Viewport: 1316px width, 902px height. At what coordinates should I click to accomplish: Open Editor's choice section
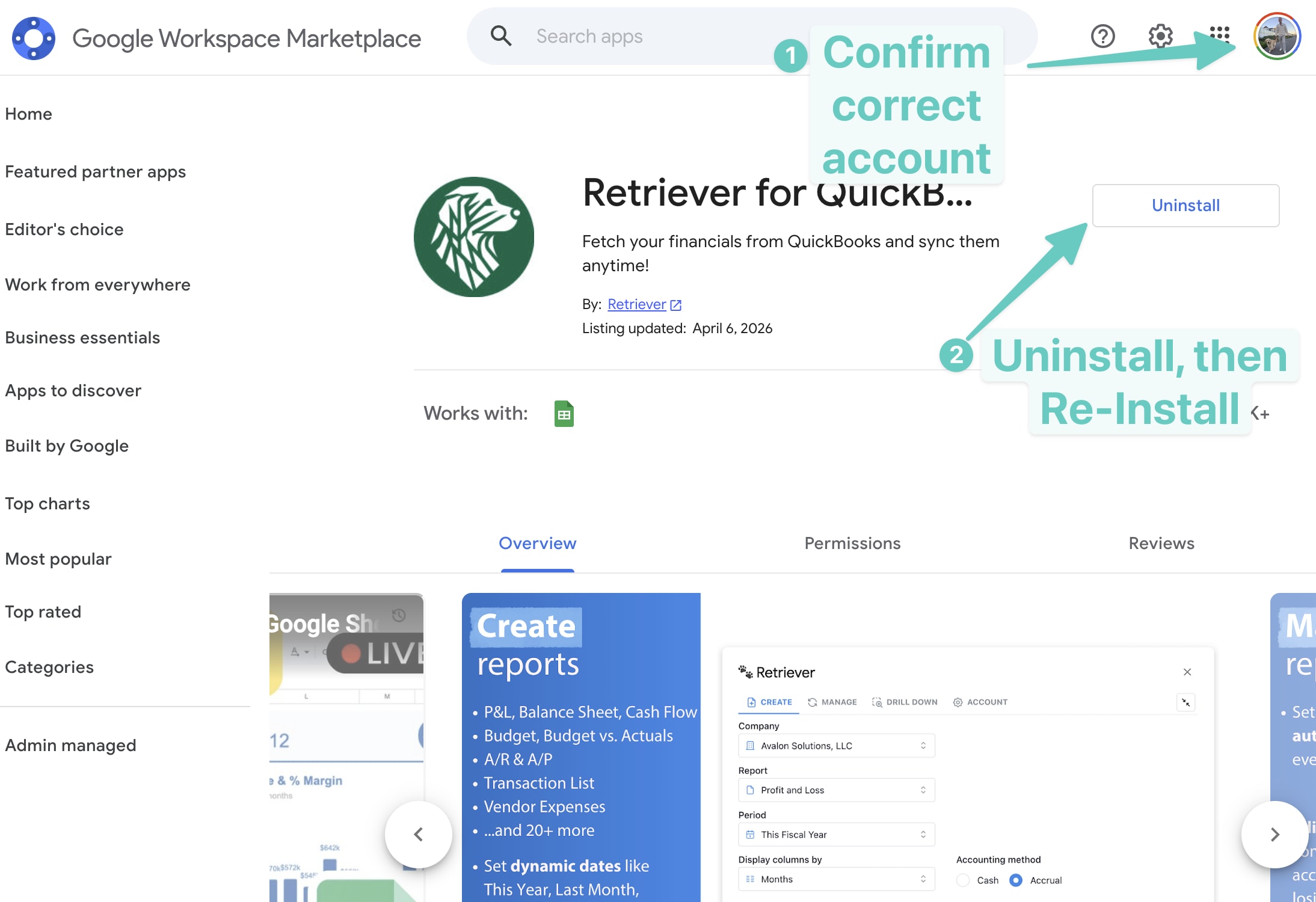pos(64,229)
